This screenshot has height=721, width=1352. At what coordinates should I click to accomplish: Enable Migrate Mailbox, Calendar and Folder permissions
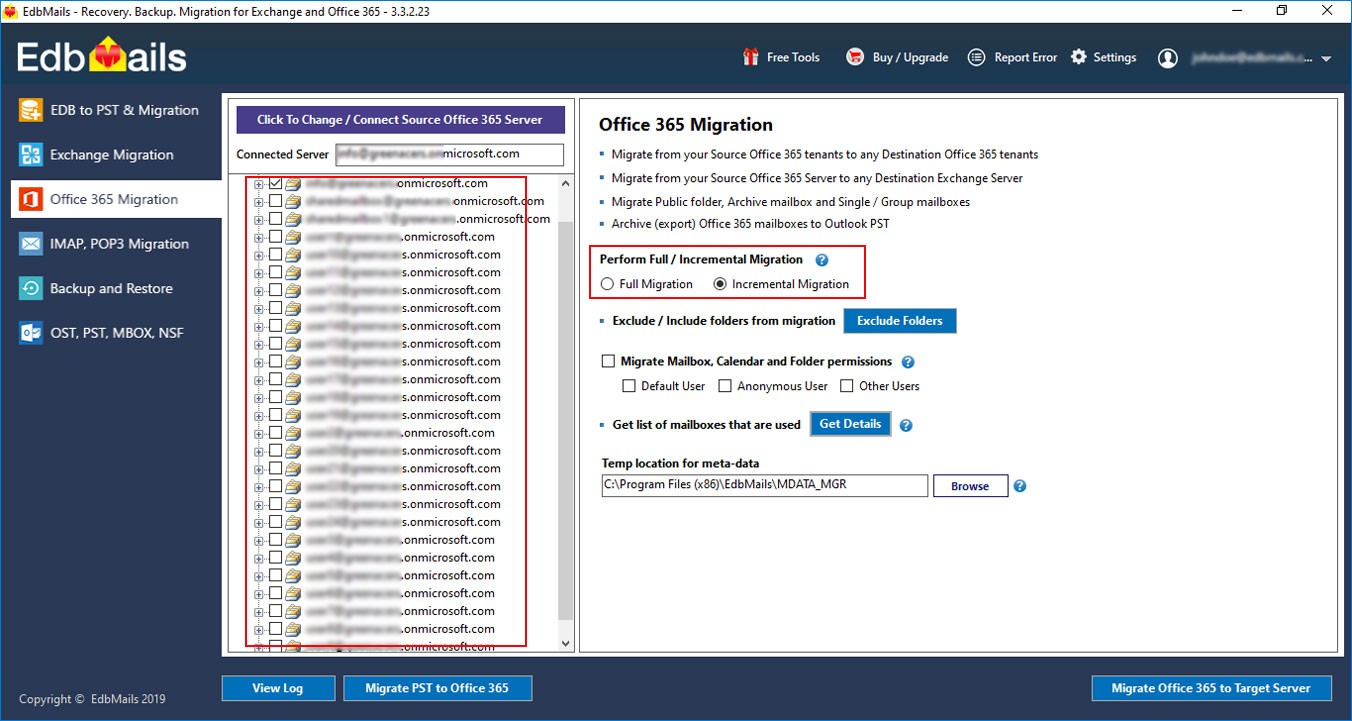pyautogui.click(x=608, y=361)
